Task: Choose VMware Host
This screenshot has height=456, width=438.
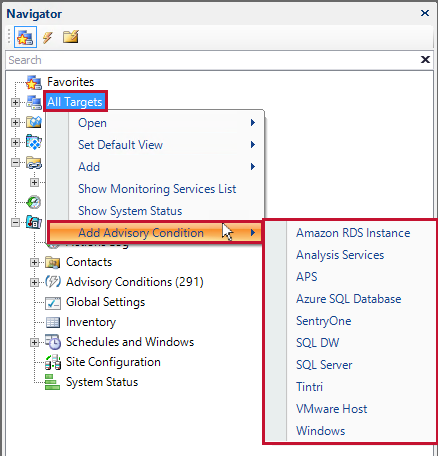Action: click(332, 409)
